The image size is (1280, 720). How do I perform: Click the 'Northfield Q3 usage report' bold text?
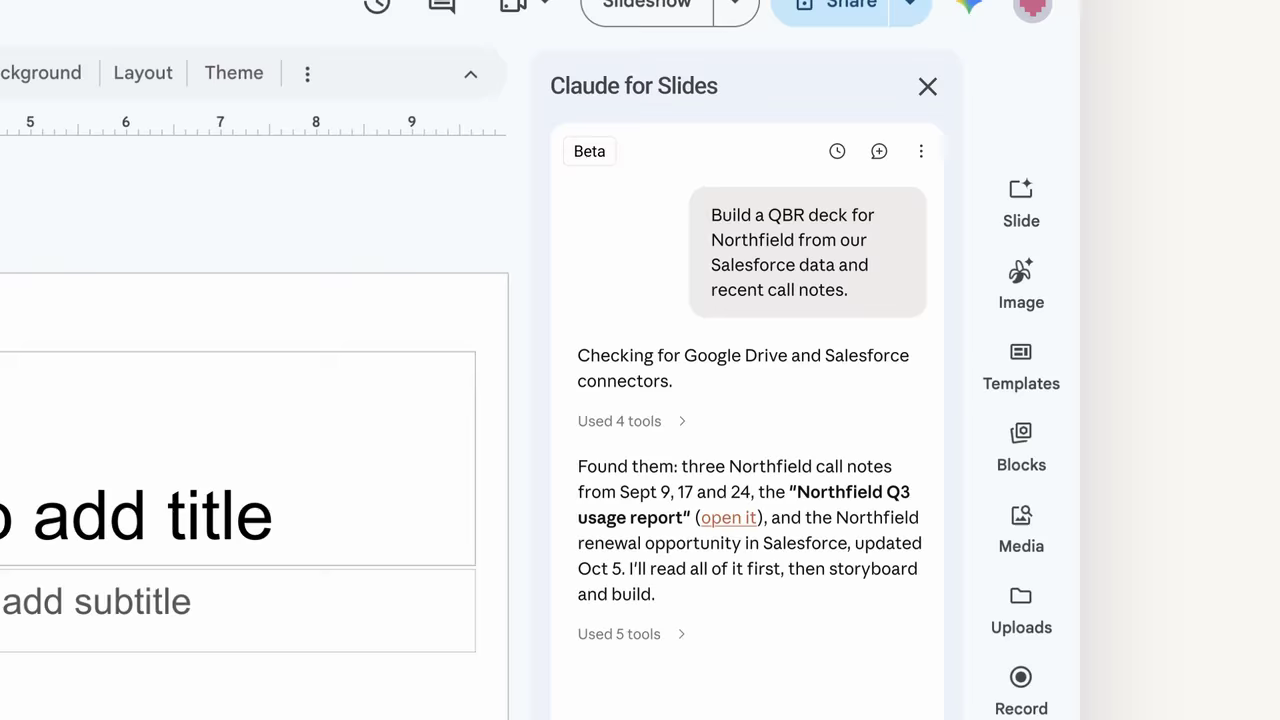(744, 504)
